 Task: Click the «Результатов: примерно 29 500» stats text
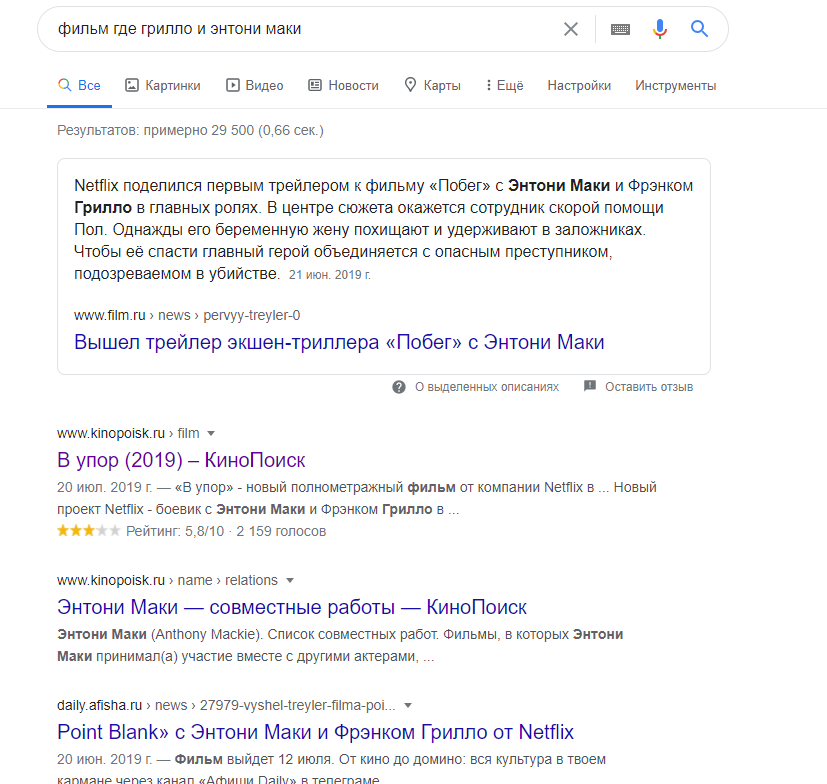click(190, 130)
